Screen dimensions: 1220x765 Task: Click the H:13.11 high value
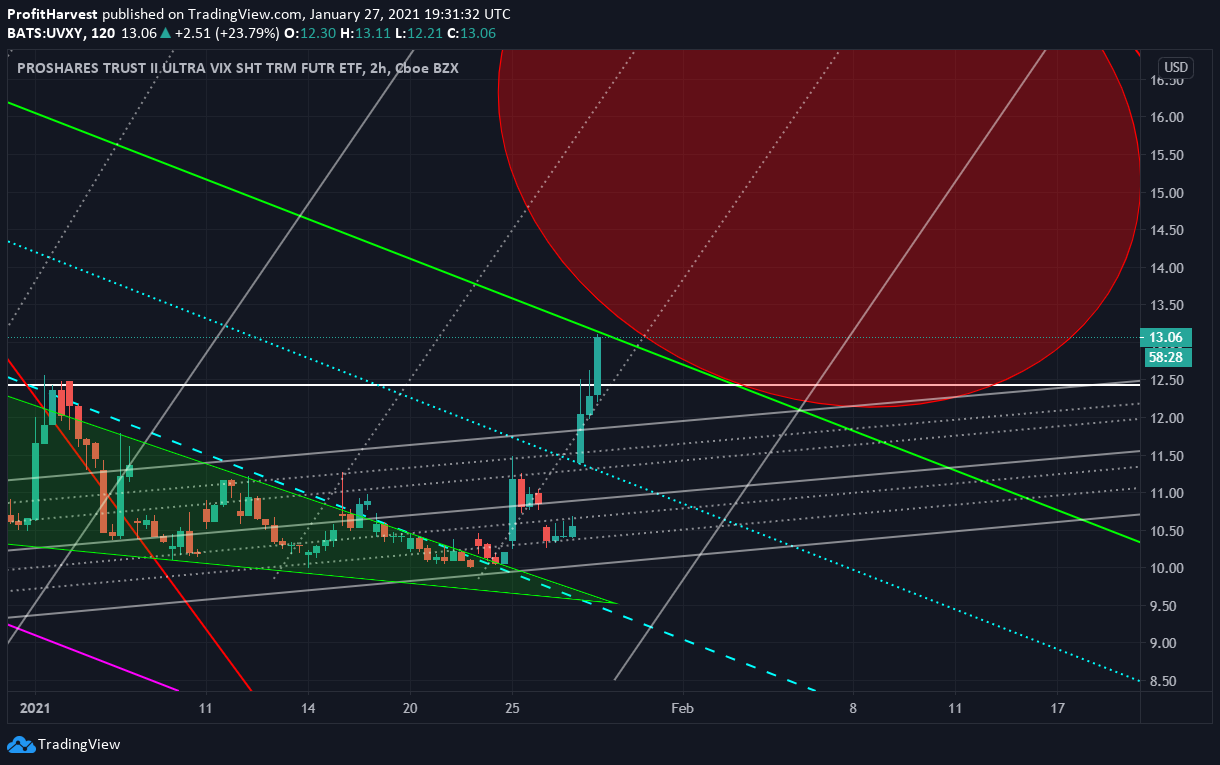364,33
